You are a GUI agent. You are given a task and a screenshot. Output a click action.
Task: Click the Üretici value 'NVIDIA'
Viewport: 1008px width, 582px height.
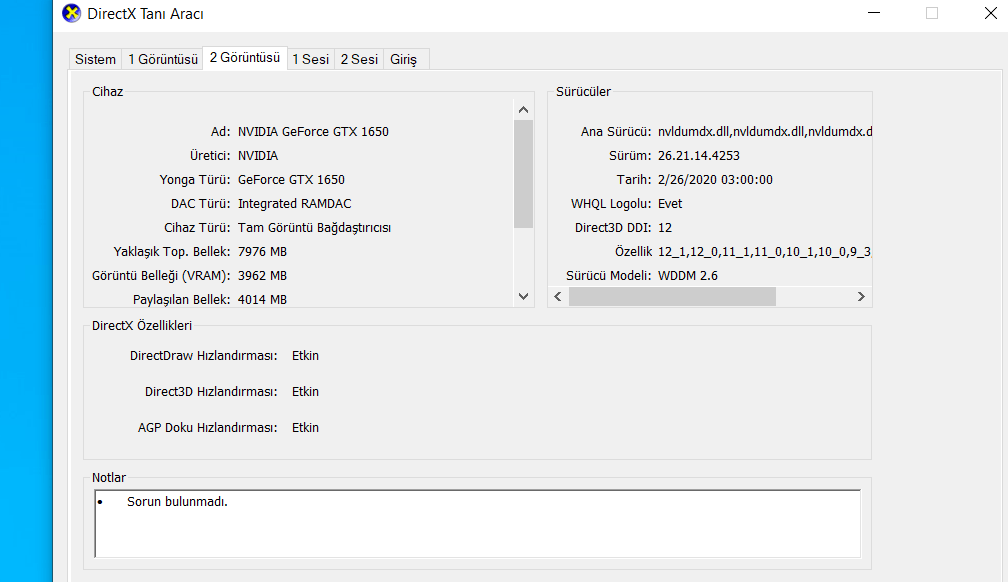pos(258,156)
